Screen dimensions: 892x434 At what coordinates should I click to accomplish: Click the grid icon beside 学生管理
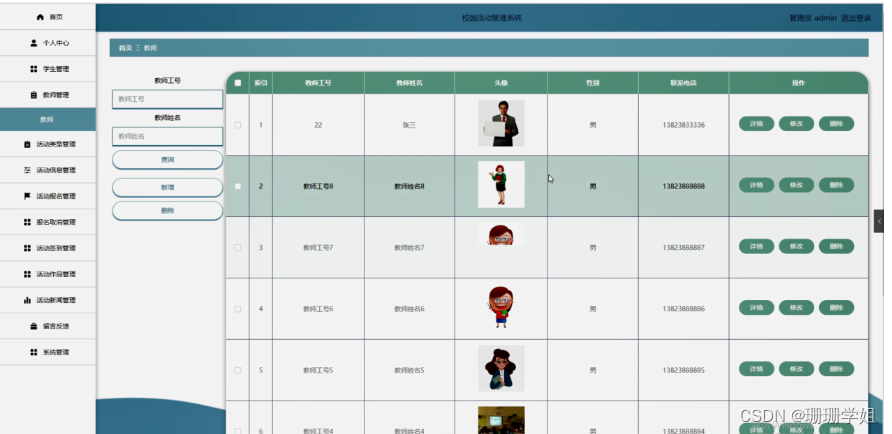[34, 69]
